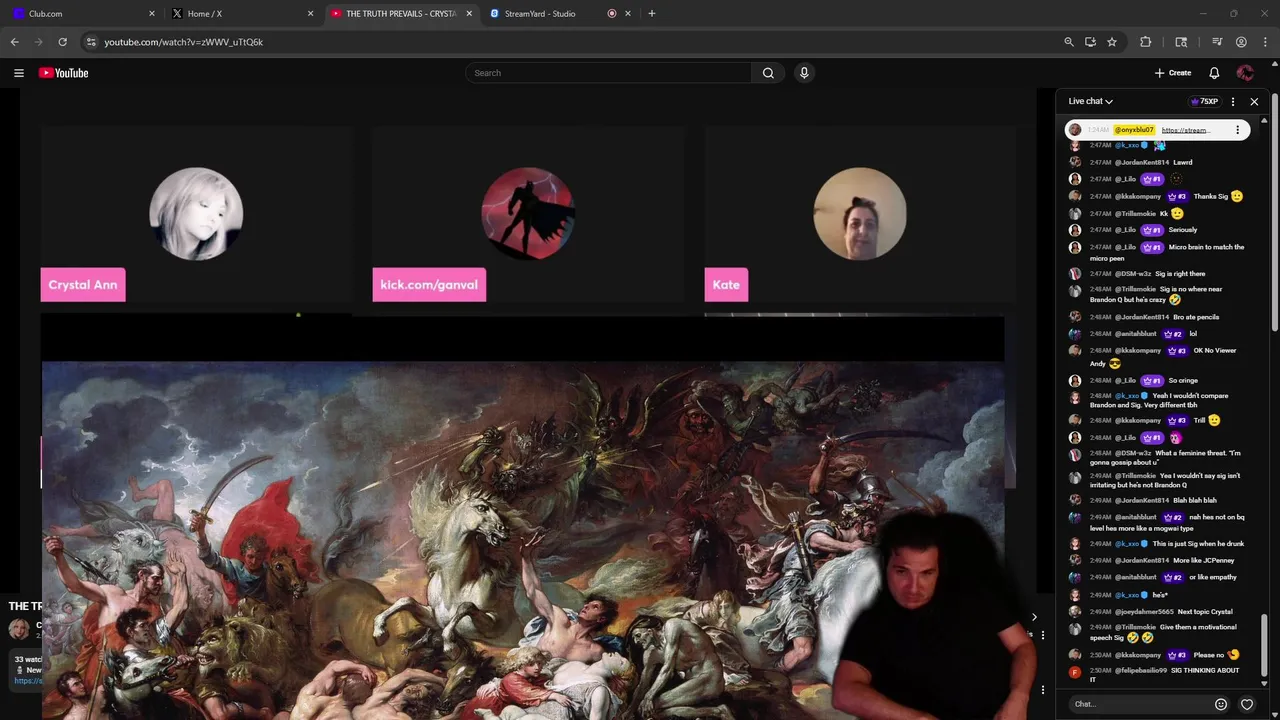Open options on pinned @onyxblu07 message

pyautogui.click(x=1237, y=130)
